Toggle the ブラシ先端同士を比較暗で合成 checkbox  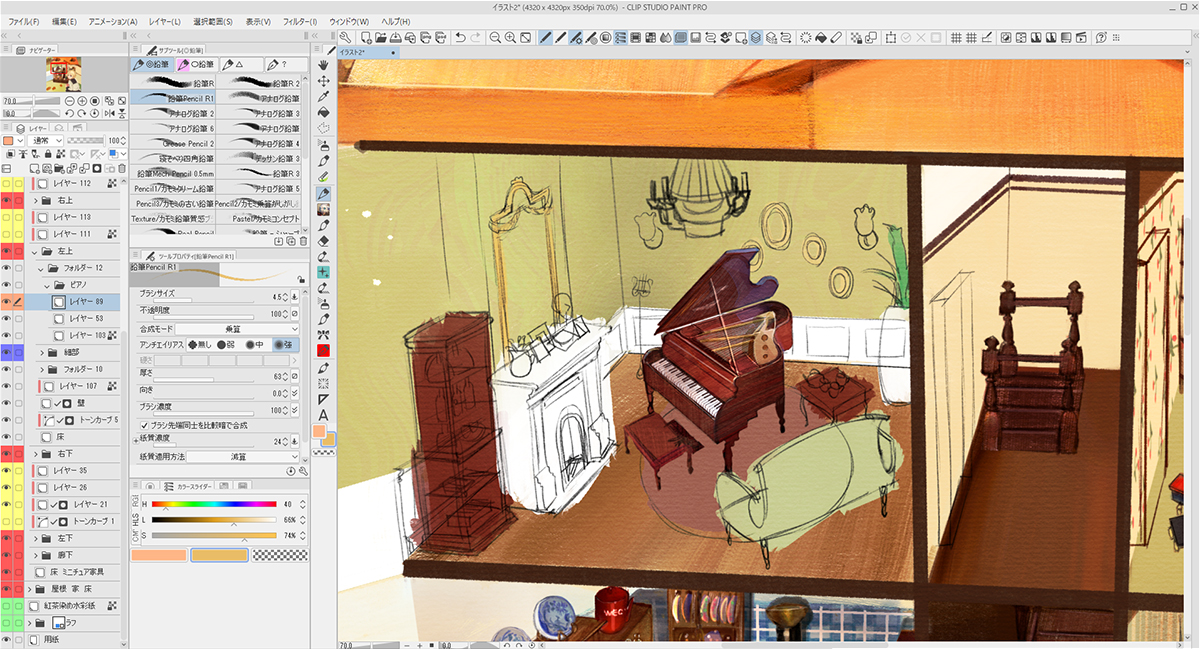point(145,425)
